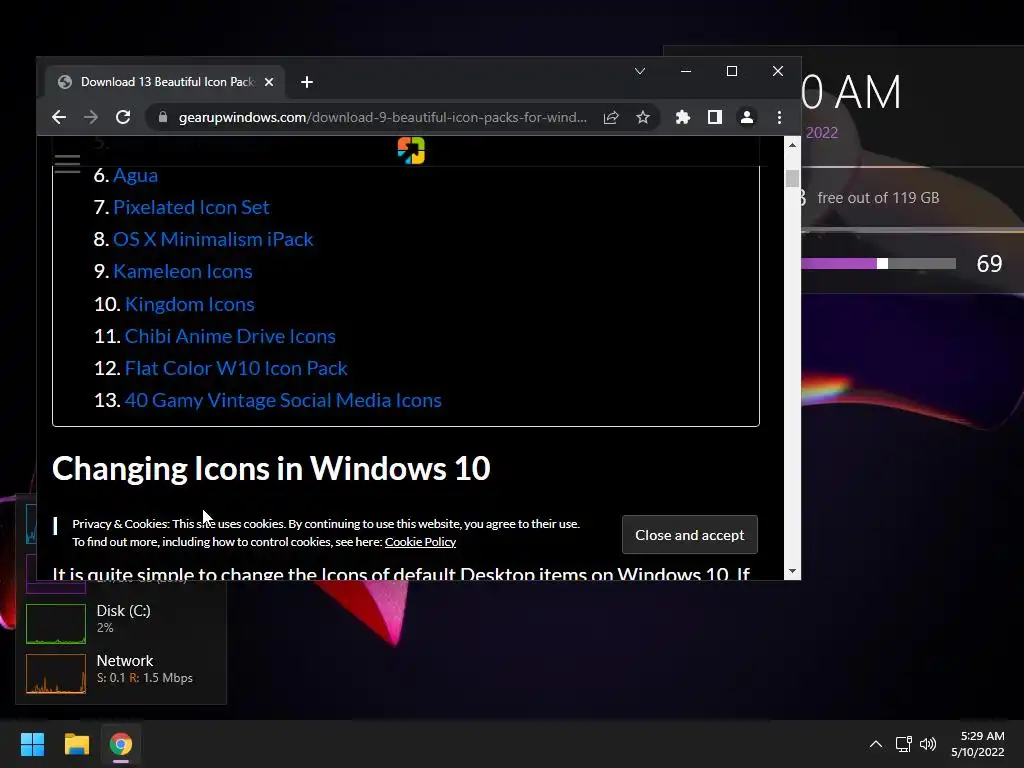This screenshot has height=768, width=1024.
Task: Close the Download 13 Beautiful Icon Pack tab
Action: [268, 82]
